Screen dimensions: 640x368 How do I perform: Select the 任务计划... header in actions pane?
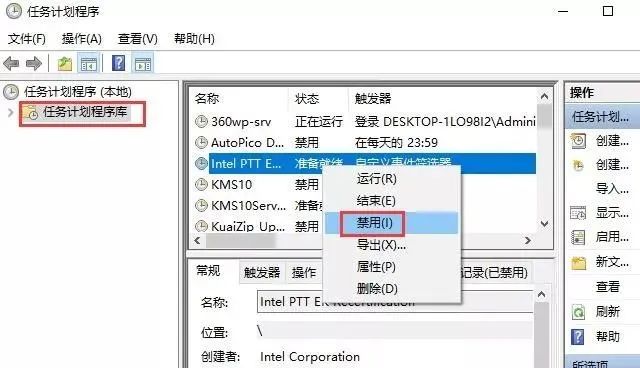tap(602, 117)
